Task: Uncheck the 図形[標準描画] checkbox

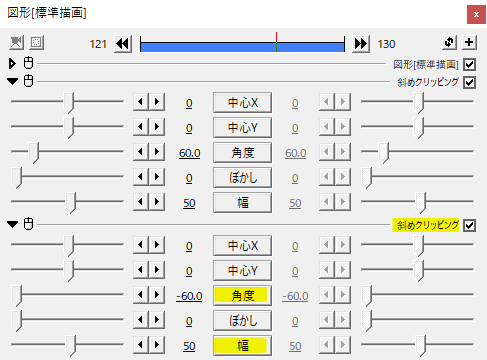Action: (x=469, y=64)
